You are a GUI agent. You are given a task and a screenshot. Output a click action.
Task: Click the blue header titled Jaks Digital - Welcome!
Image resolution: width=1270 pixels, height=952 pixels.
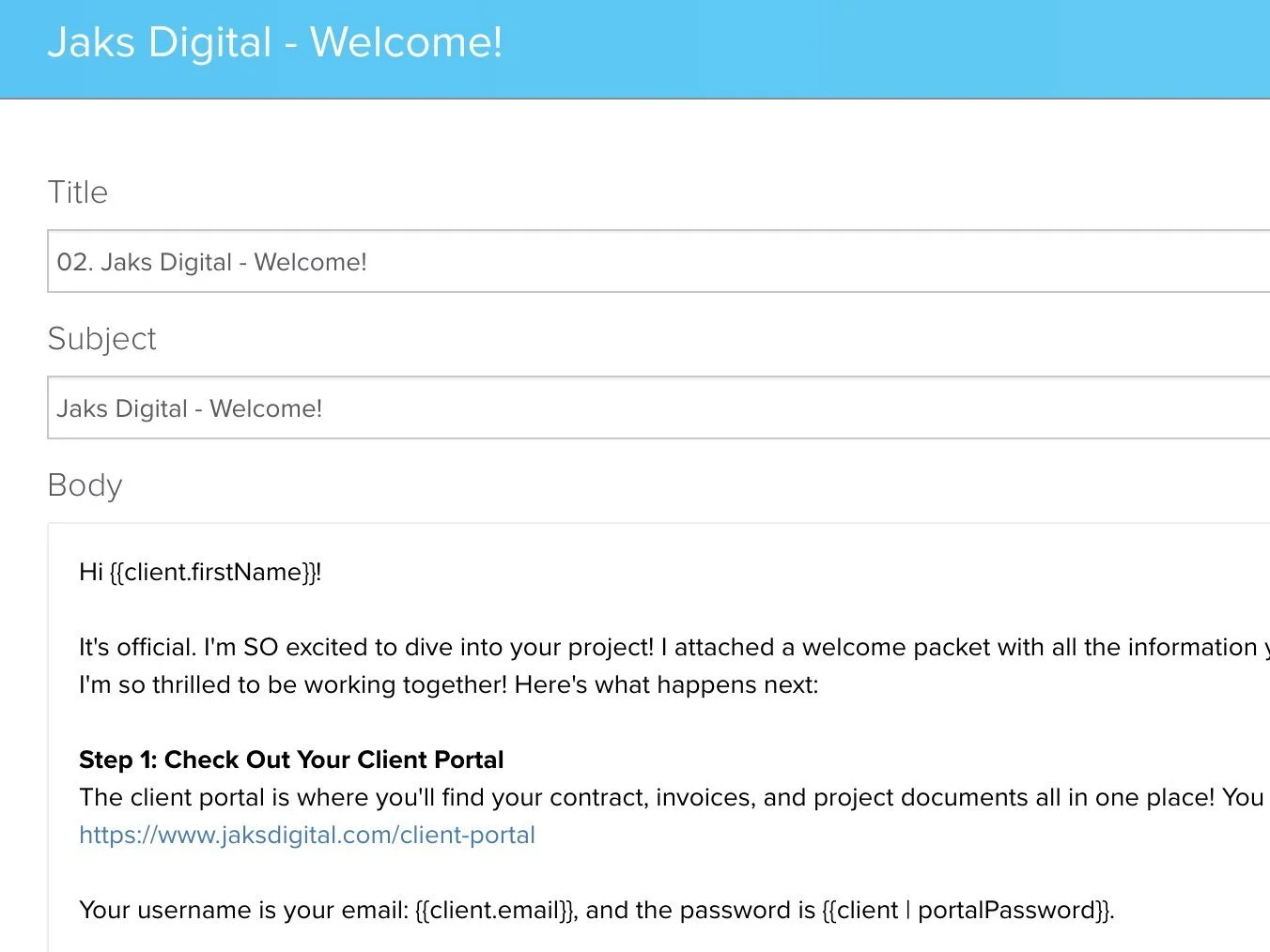tap(275, 41)
